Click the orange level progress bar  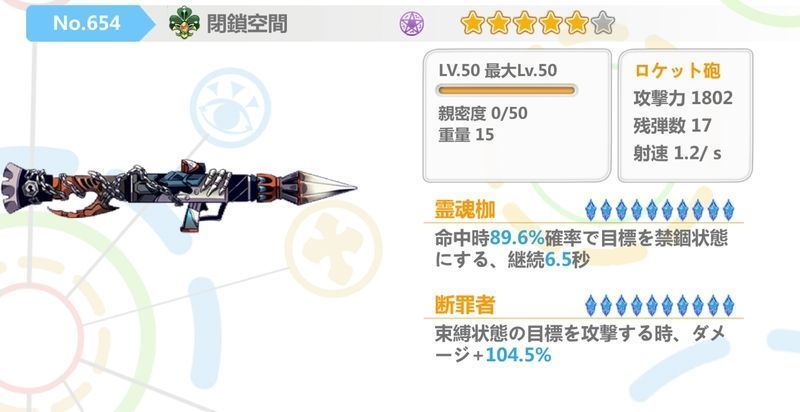point(507,91)
